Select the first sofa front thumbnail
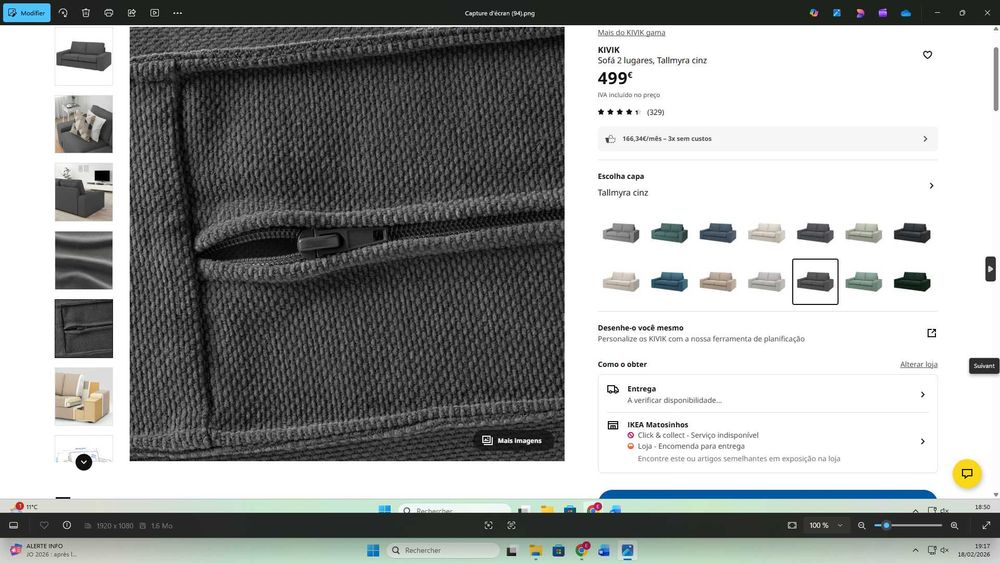 pyautogui.click(x=84, y=56)
